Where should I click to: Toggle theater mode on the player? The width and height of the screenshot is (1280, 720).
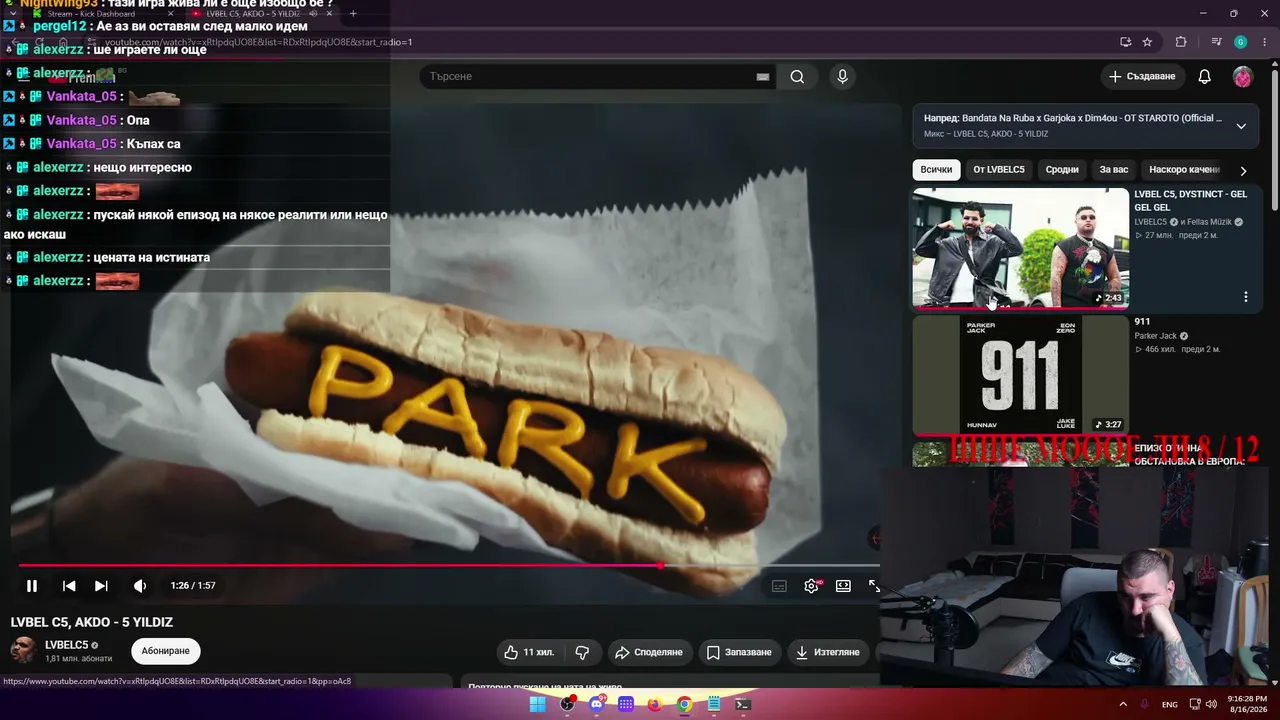point(843,586)
